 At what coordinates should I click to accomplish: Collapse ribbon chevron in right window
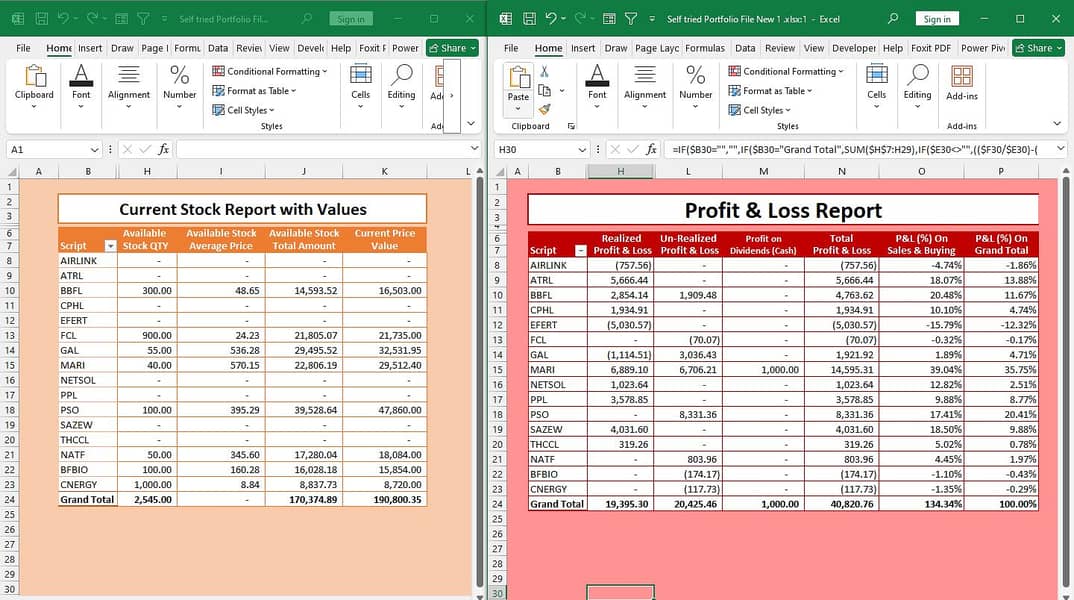(x=1057, y=124)
